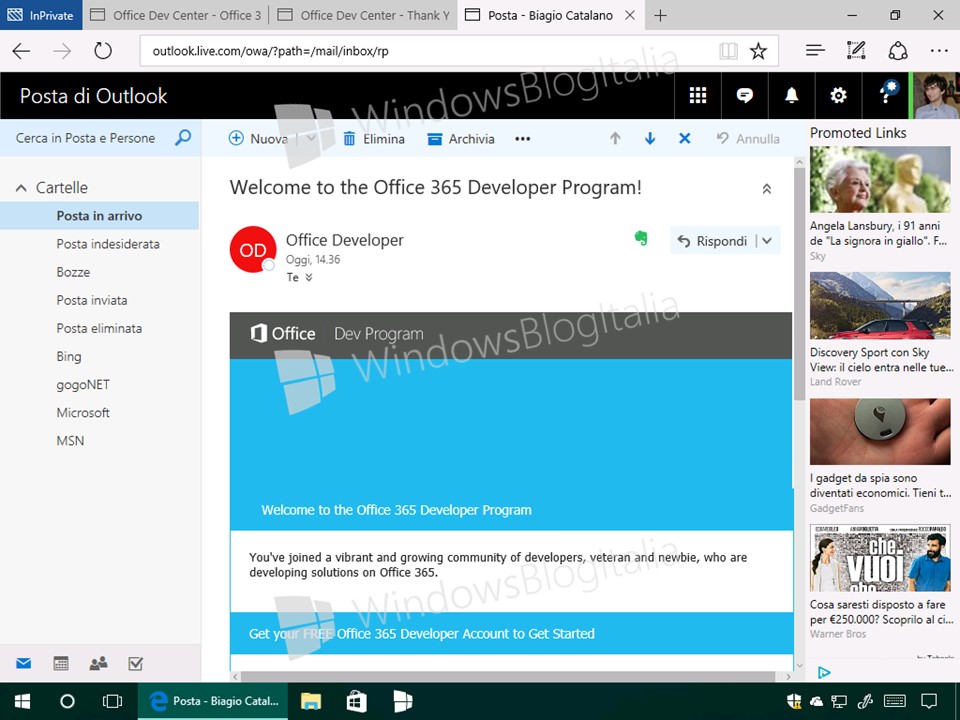Open the Skype chat icon in header
The image size is (960, 720).
(744, 96)
